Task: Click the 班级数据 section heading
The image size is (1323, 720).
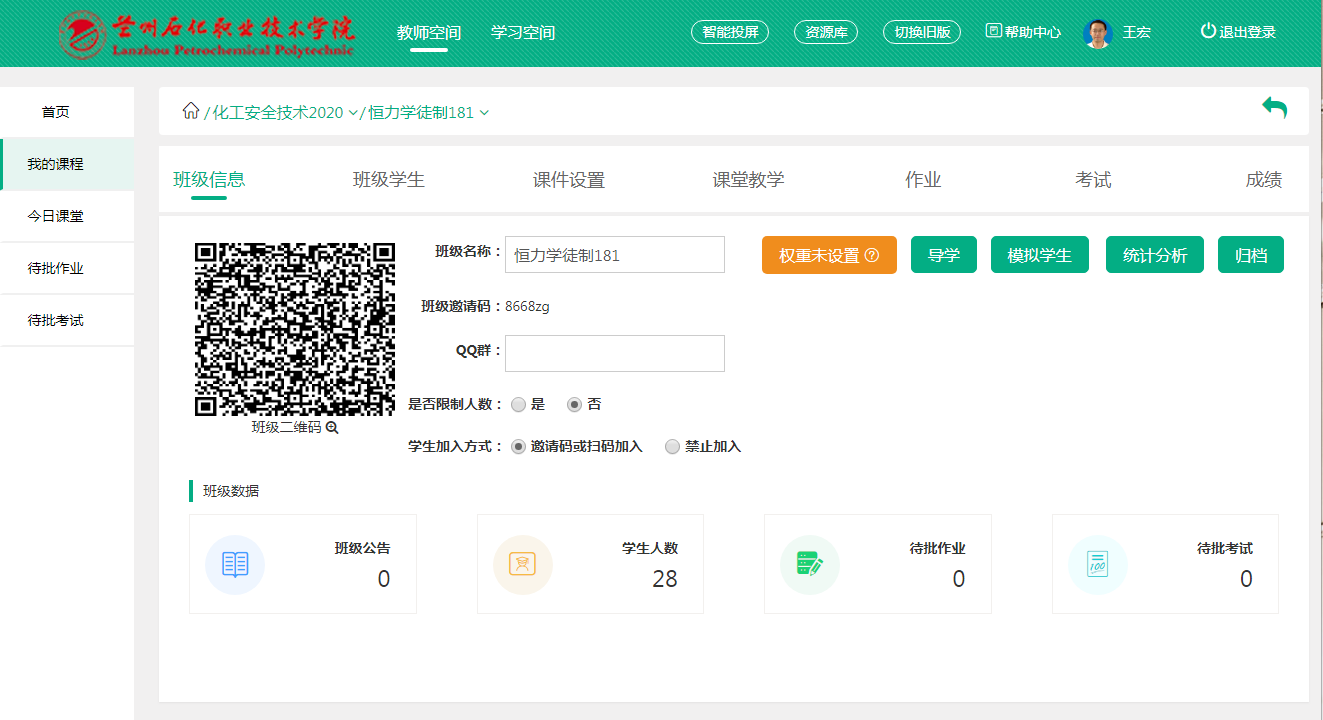Action: click(231, 491)
